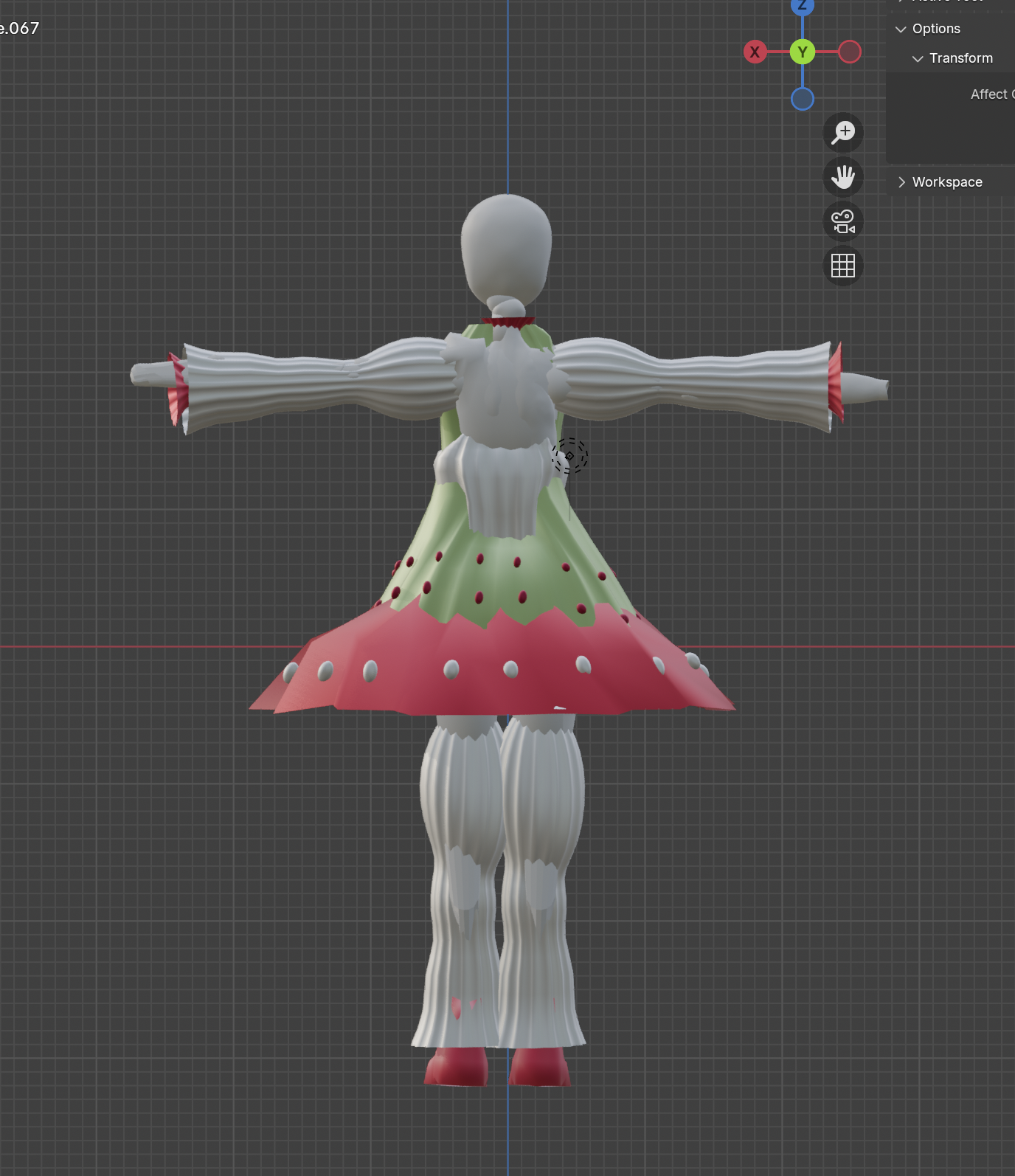Click the red X axis gizmo ball
Viewport: 1015px width, 1176px height.
coord(755,52)
